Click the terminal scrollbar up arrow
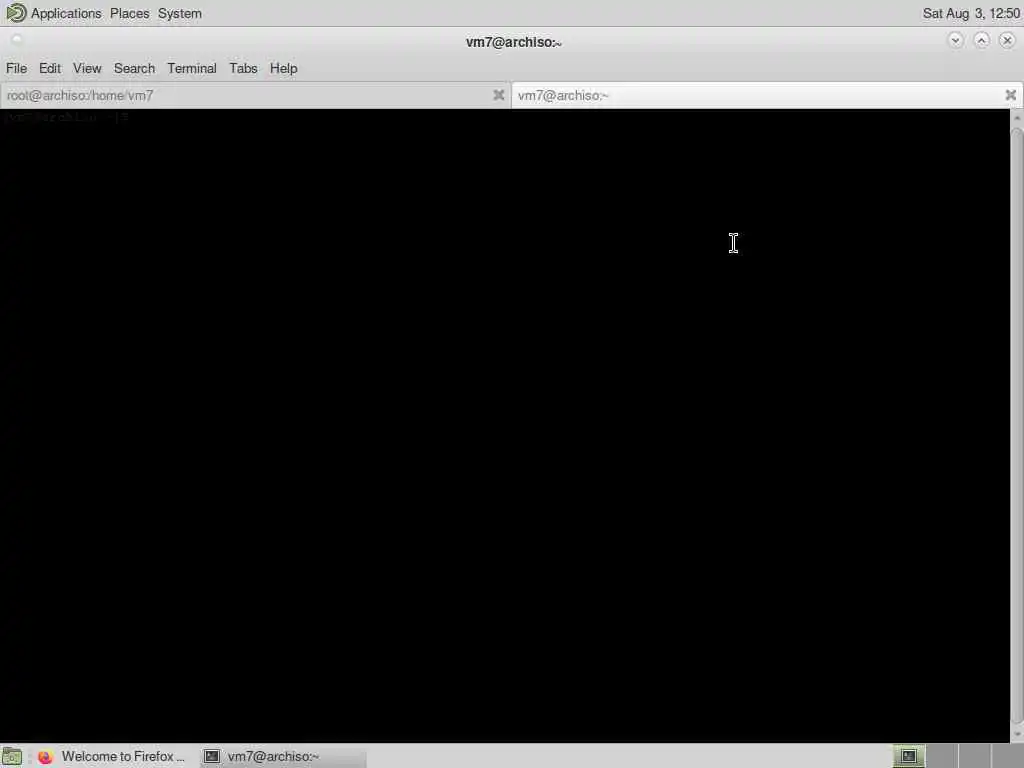The width and height of the screenshot is (1024, 768). (1017, 118)
